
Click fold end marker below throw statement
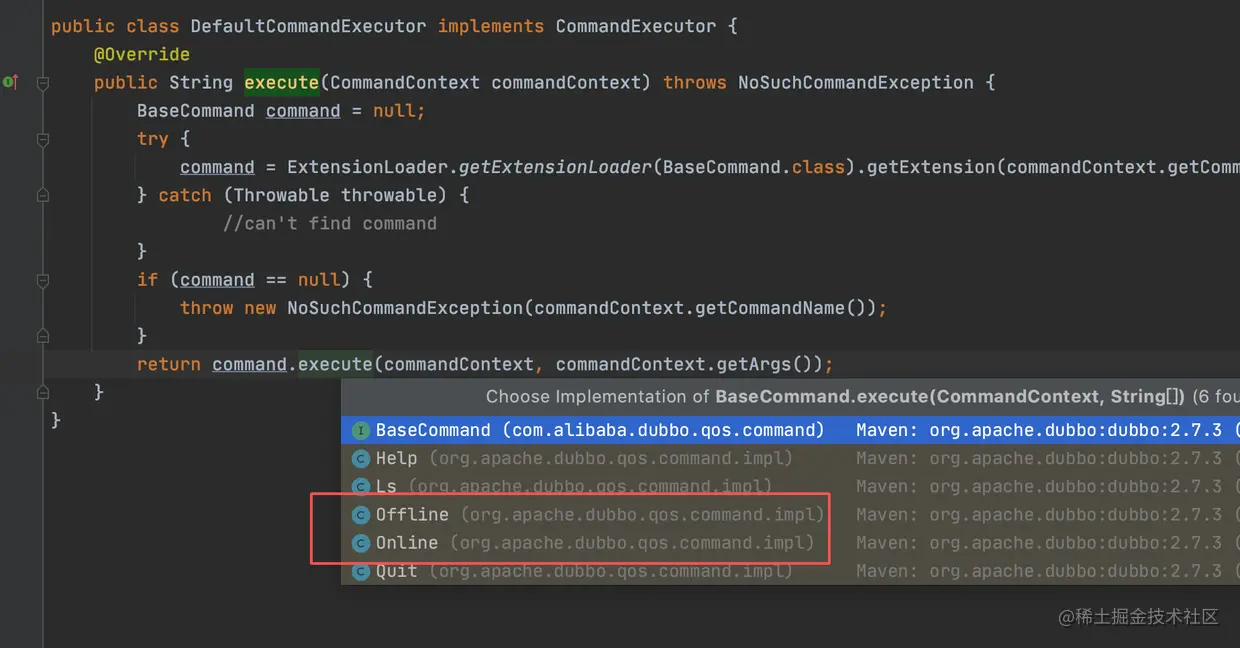coord(43,336)
